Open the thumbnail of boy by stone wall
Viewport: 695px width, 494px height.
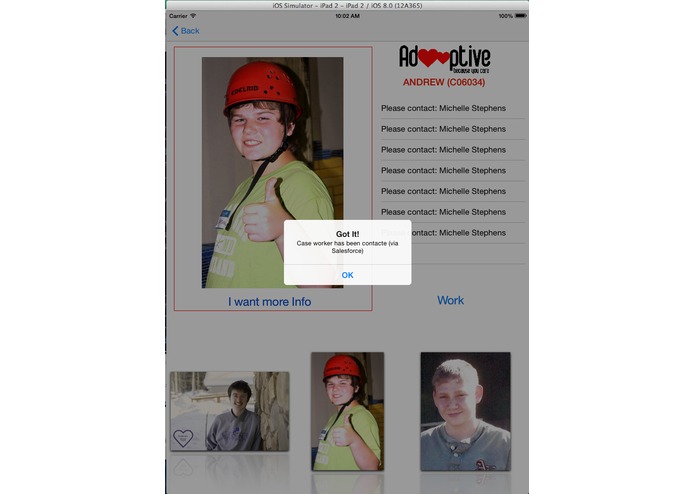(230, 411)
